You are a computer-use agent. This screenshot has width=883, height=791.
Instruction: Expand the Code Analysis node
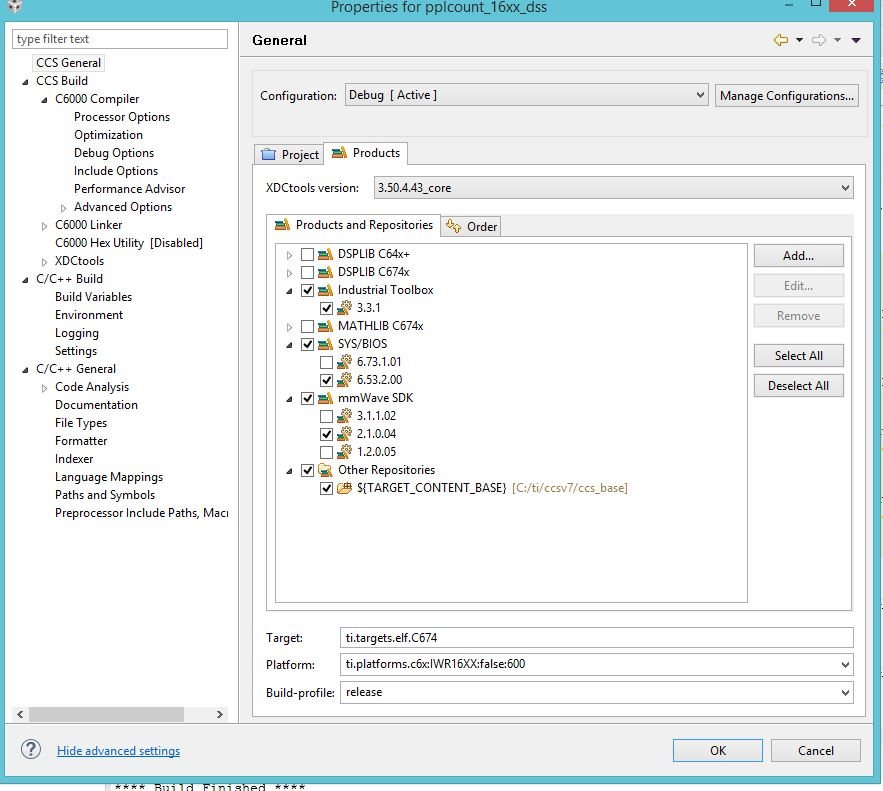[x=44, y=388]
